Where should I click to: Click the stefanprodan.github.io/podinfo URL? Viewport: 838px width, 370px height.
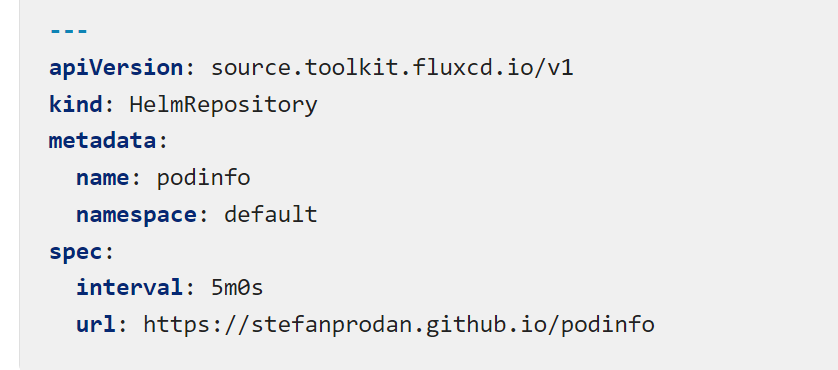(399, 325)
